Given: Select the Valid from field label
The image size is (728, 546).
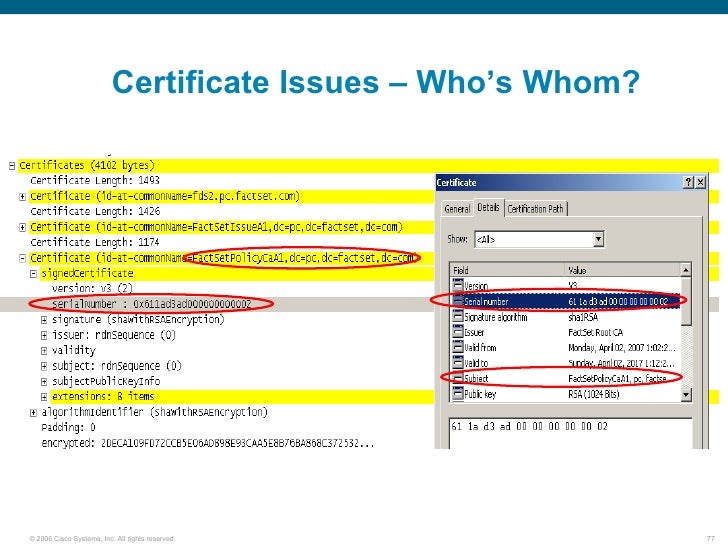Looking at the screenshot, I should coord(480,348).
